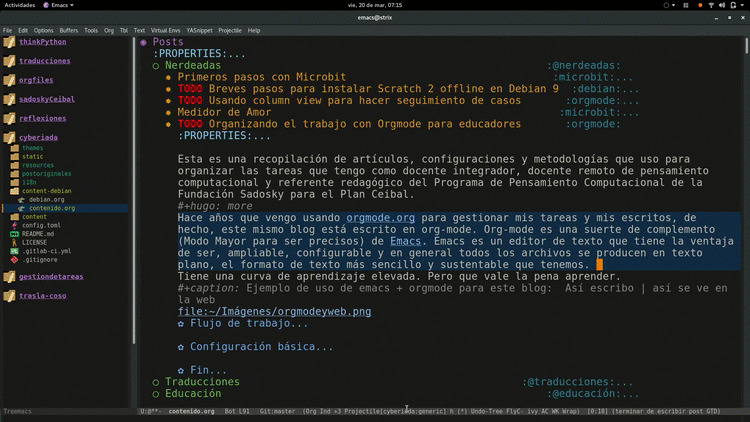Open the network status icon in top bar
This screenshot has width=750, height=422.
(711, 5)
